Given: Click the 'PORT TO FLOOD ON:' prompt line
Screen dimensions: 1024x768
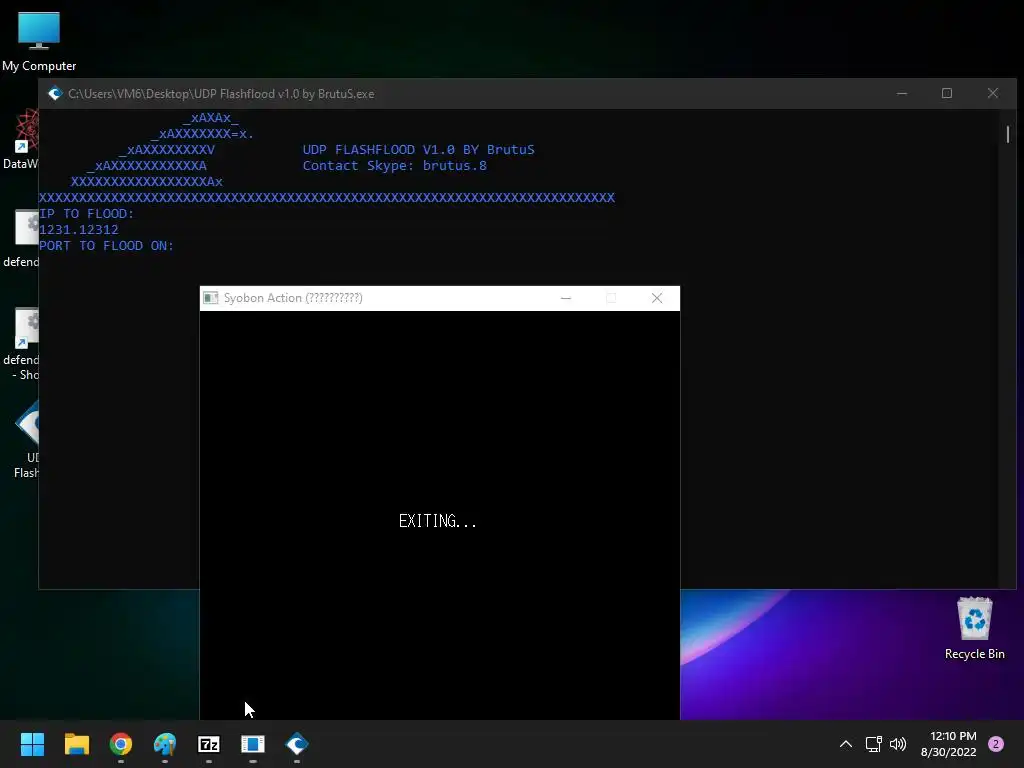Looking at the screenshot, I should click(106, 246).
